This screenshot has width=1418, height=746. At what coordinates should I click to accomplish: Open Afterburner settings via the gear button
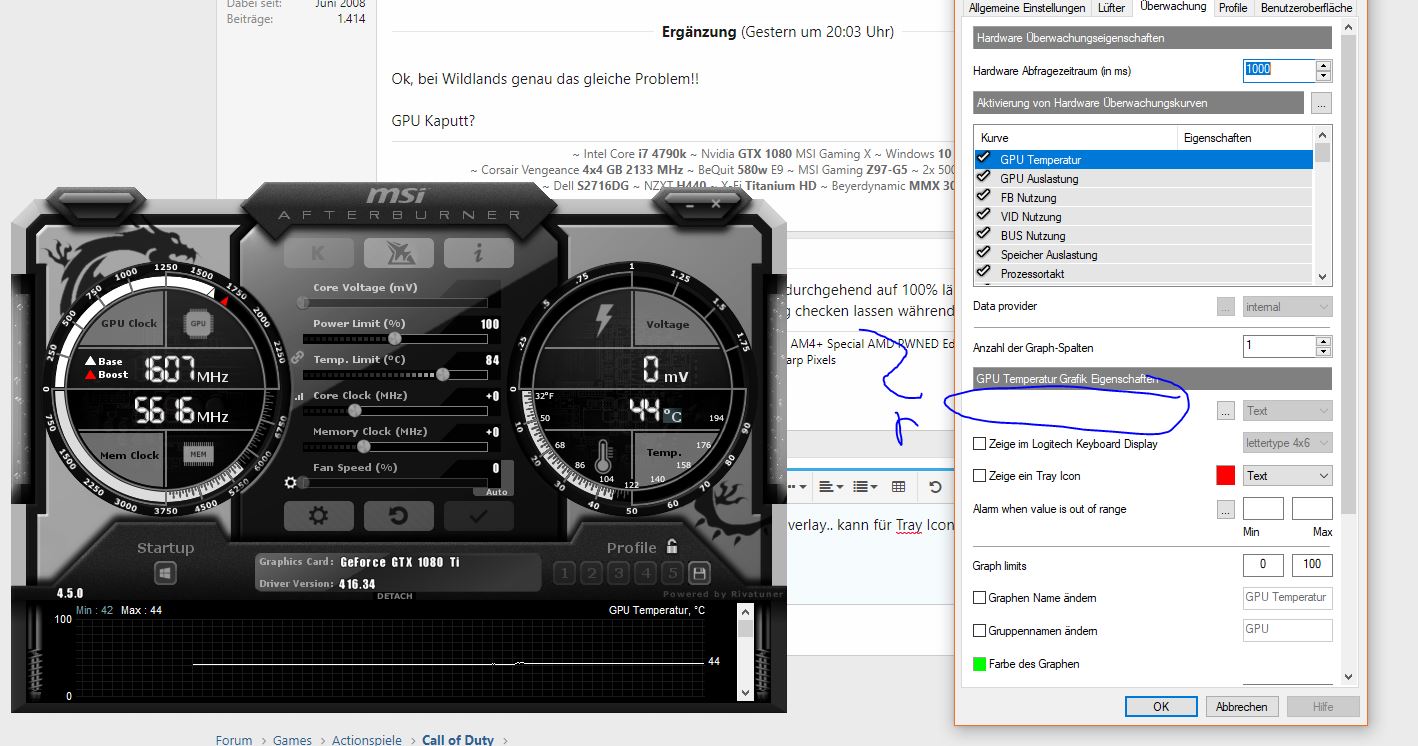tap(319, 515)
